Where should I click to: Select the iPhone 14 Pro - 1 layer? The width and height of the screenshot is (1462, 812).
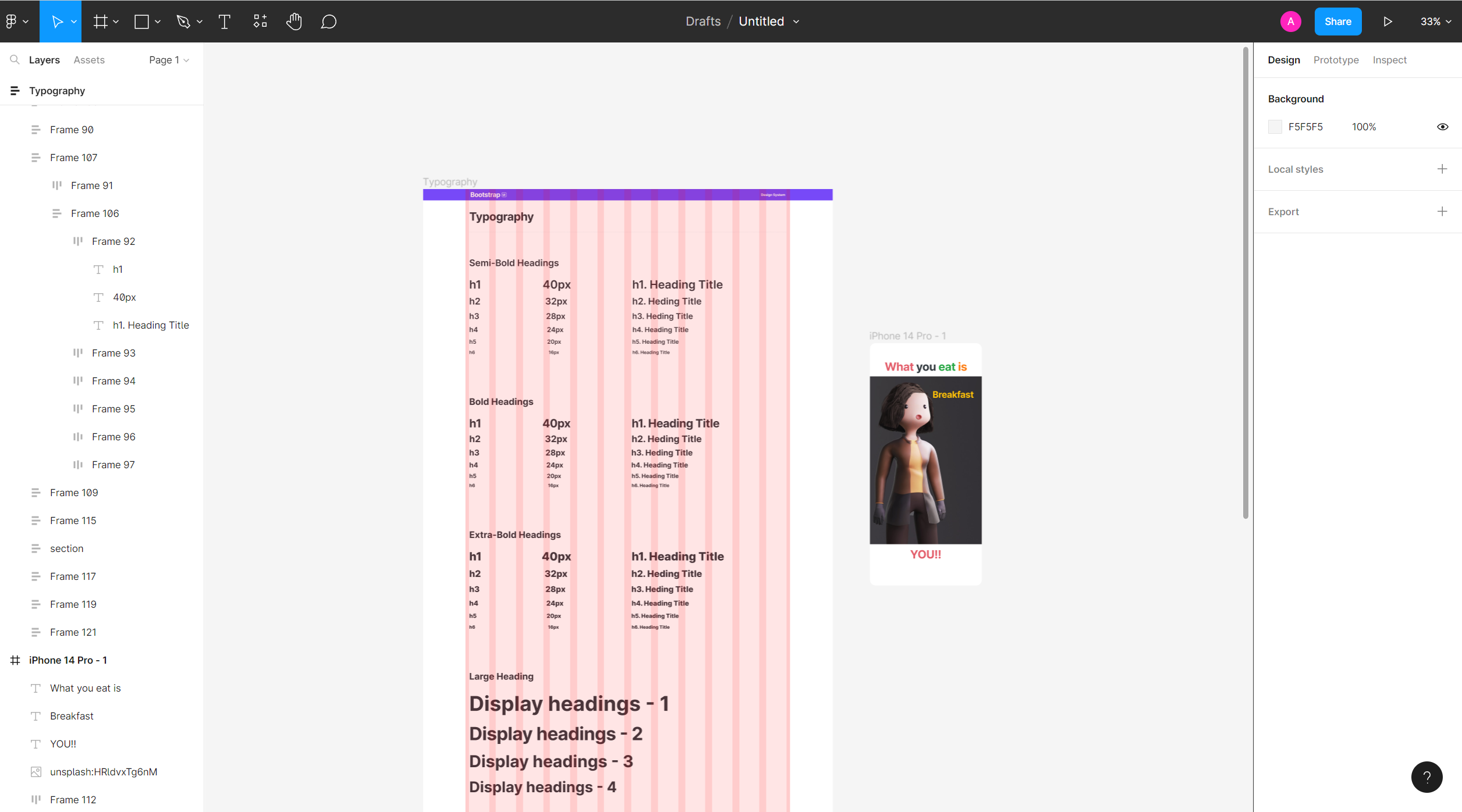coord(68,660)
